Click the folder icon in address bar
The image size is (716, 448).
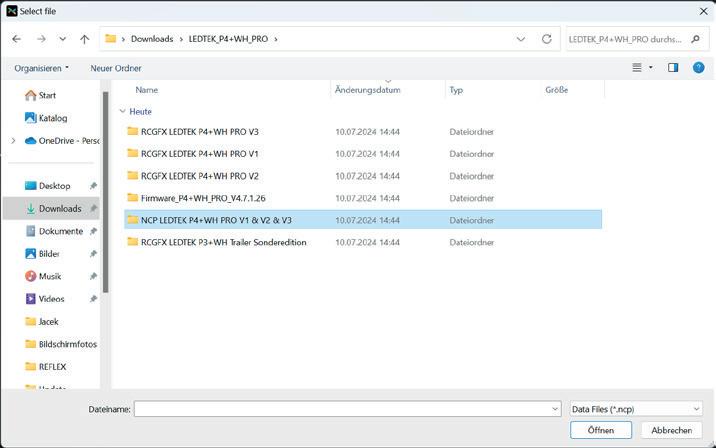111,39
